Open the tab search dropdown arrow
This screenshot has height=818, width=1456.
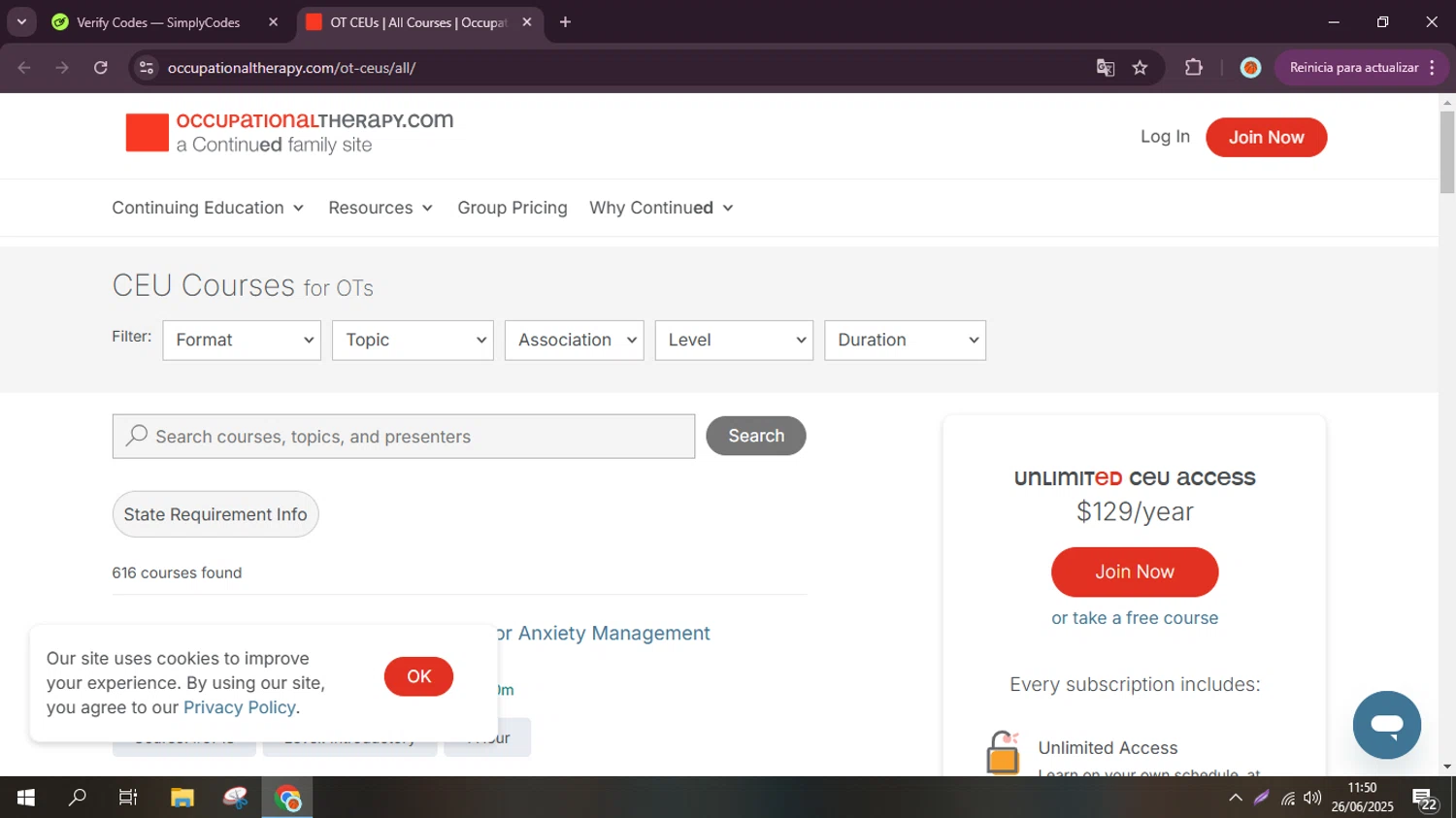[x=21, y=21]
